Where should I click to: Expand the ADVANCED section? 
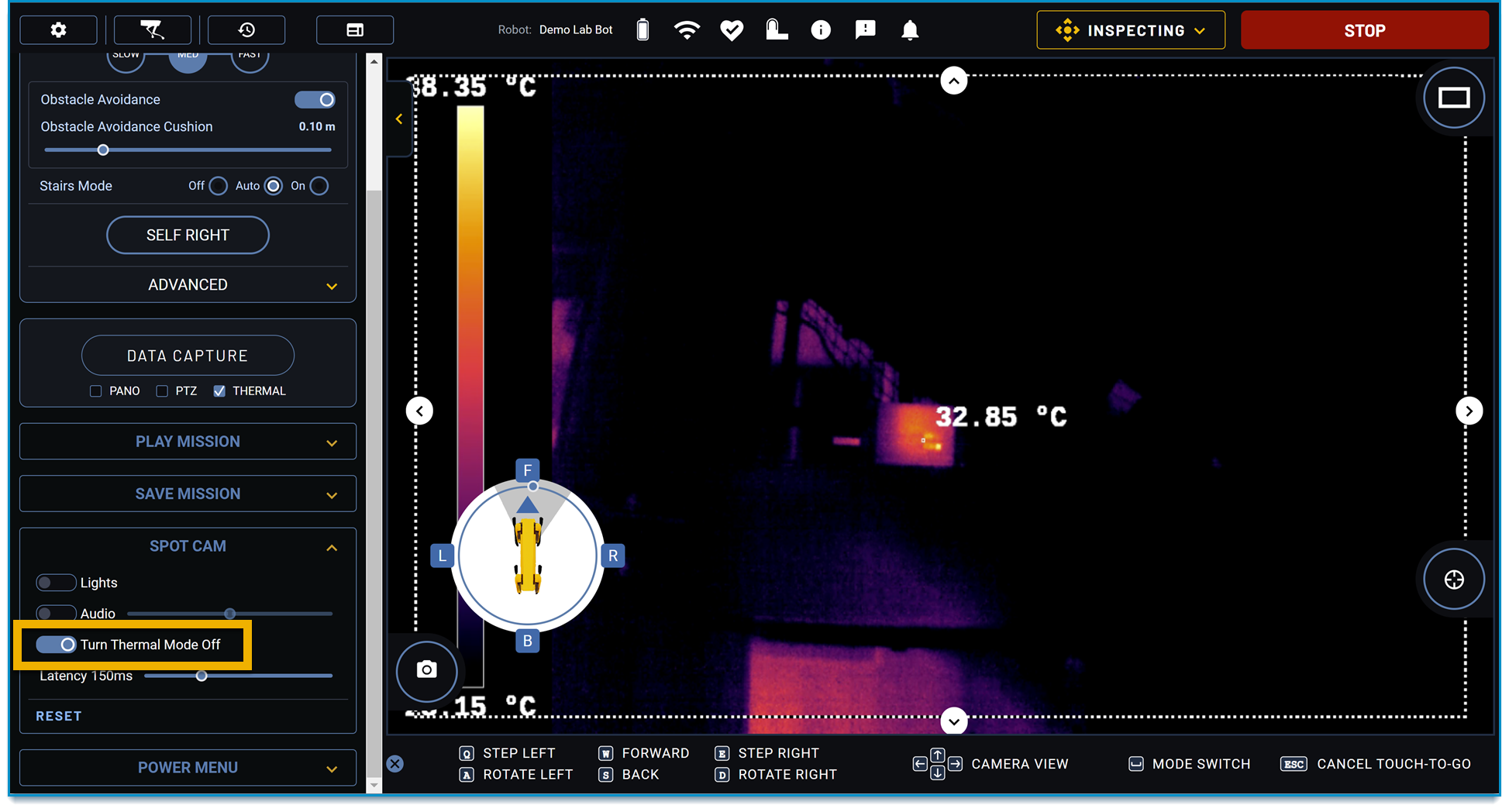coord(188,285)
